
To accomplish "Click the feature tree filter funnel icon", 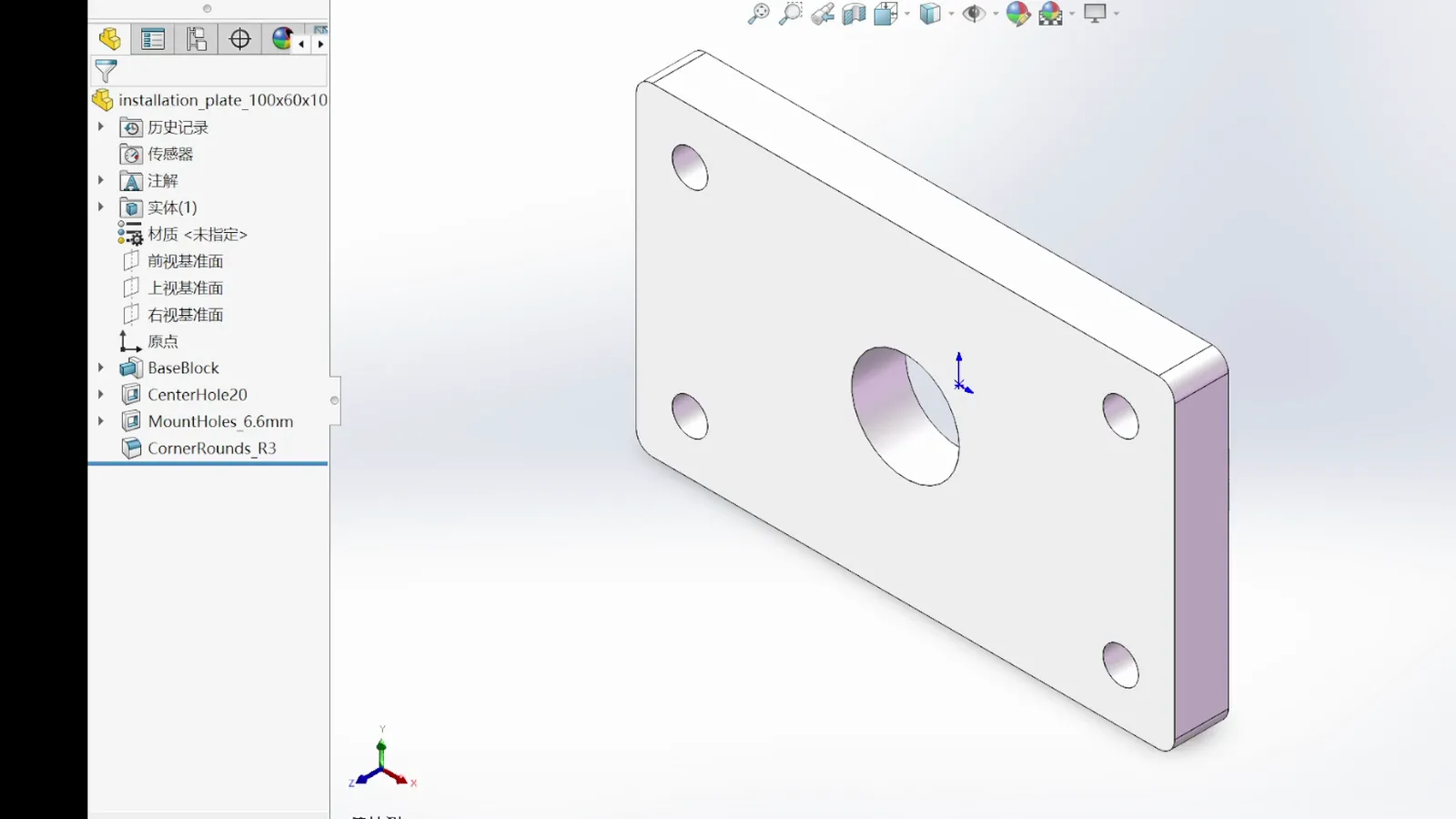I will [x=106, y=70].
